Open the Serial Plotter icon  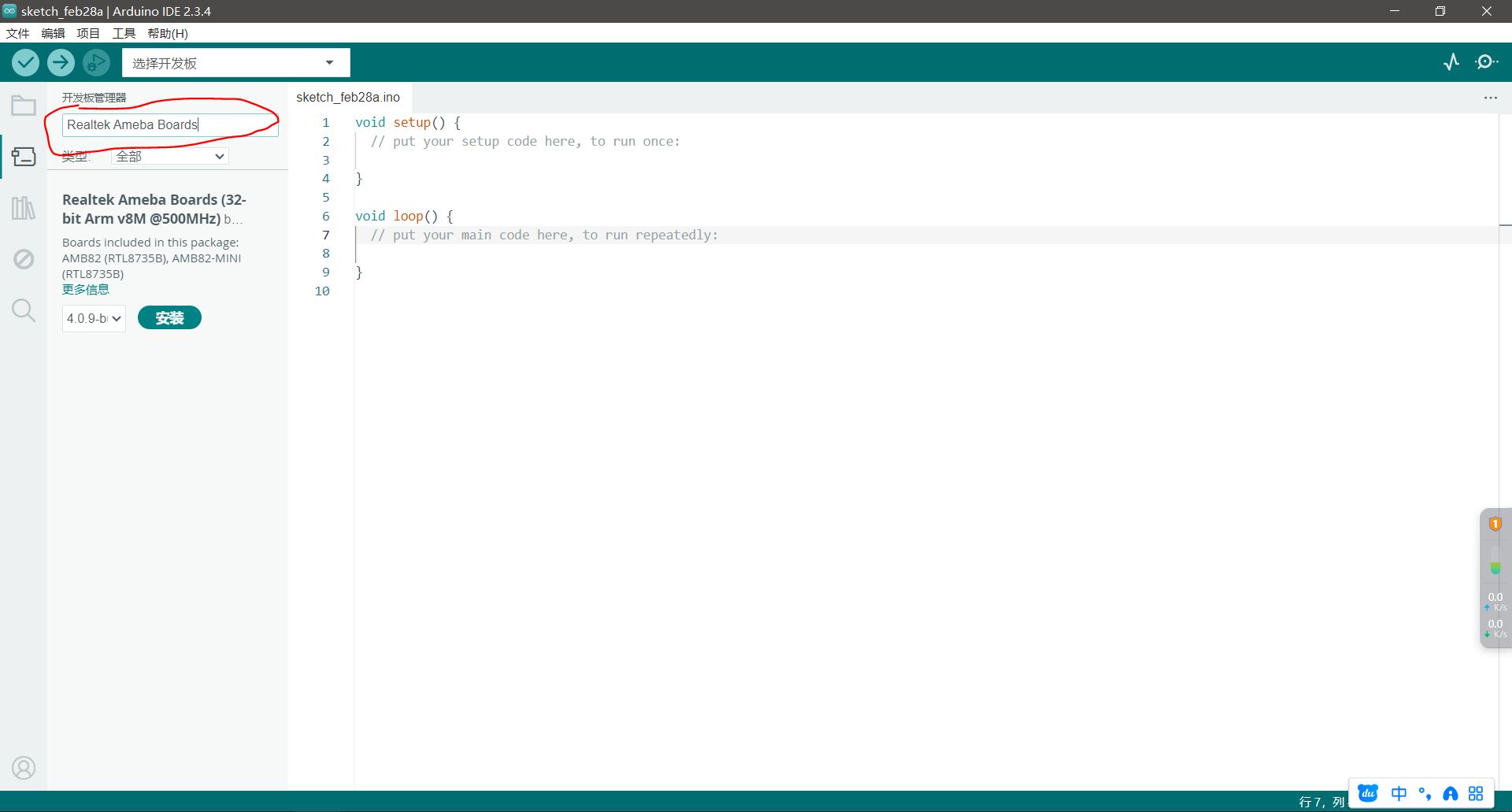(1451, 62)
